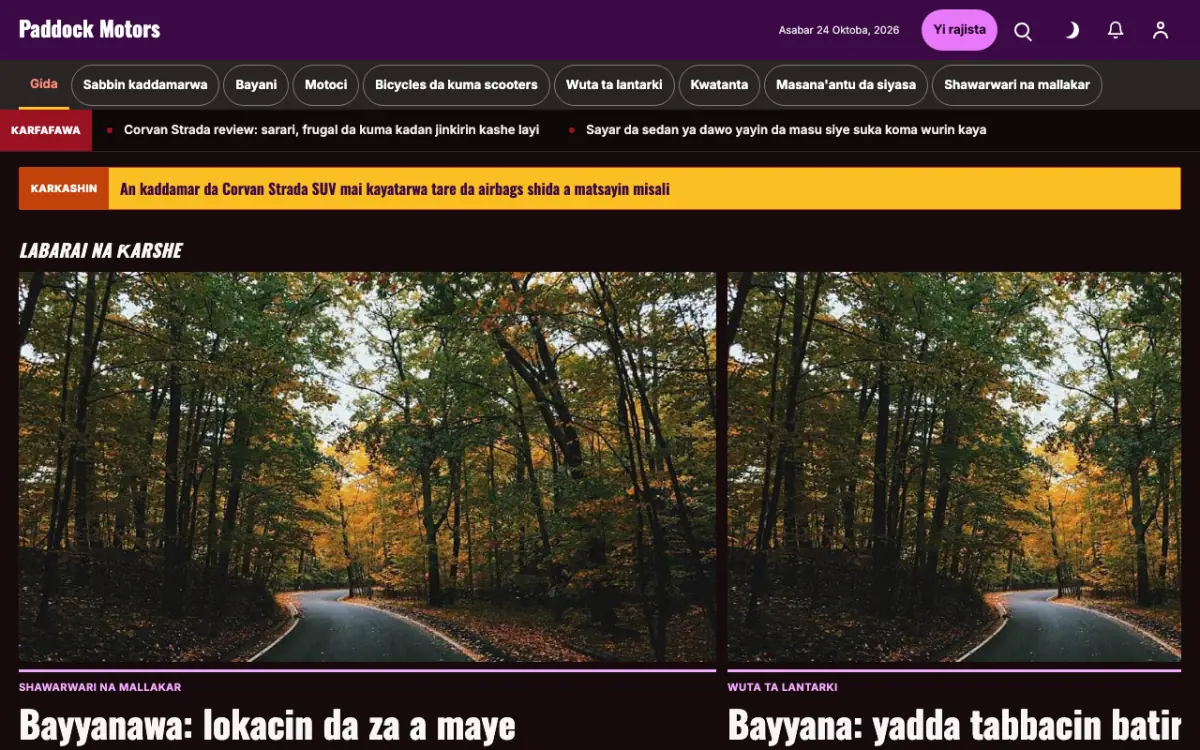Screen dimensions: 1200x750
Task: Click the LABARAI NA KARSHE heading
Action: 101,250
